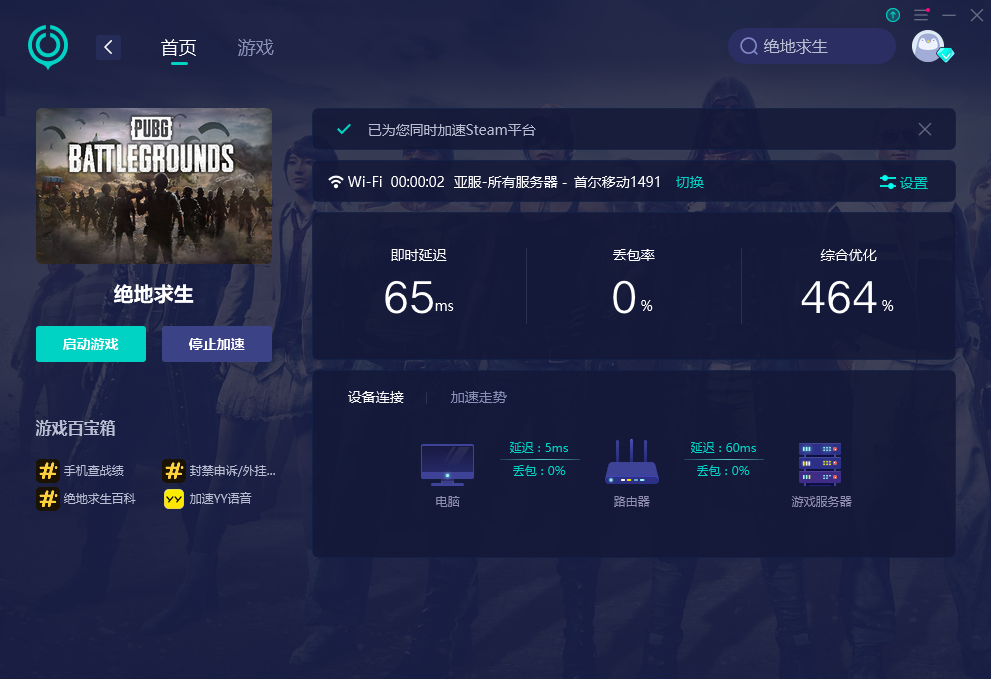
Task: Dismiss the Steam平台 notification banner
Action: point(925,130)
